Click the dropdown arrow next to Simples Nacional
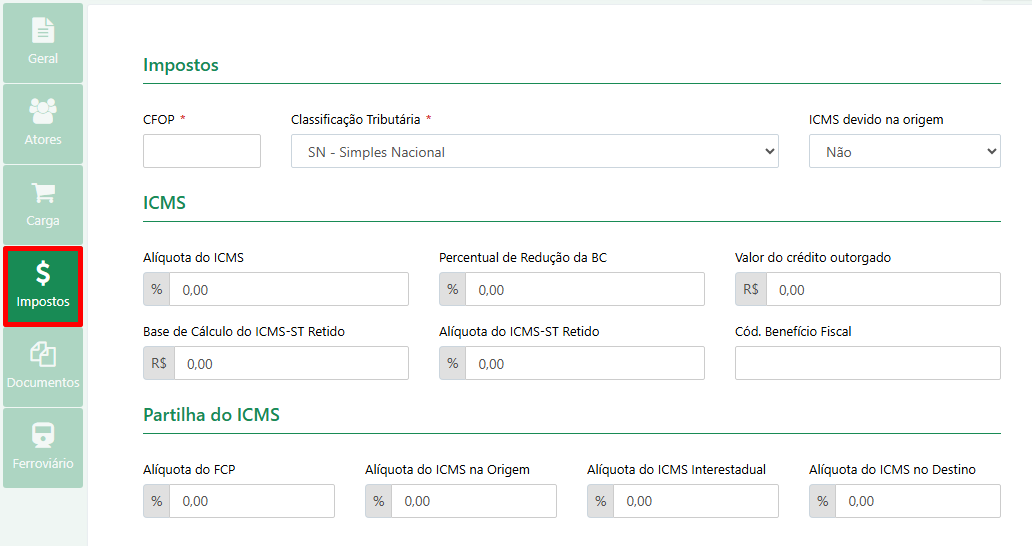The image size is (1032, 546). (769, 151)
